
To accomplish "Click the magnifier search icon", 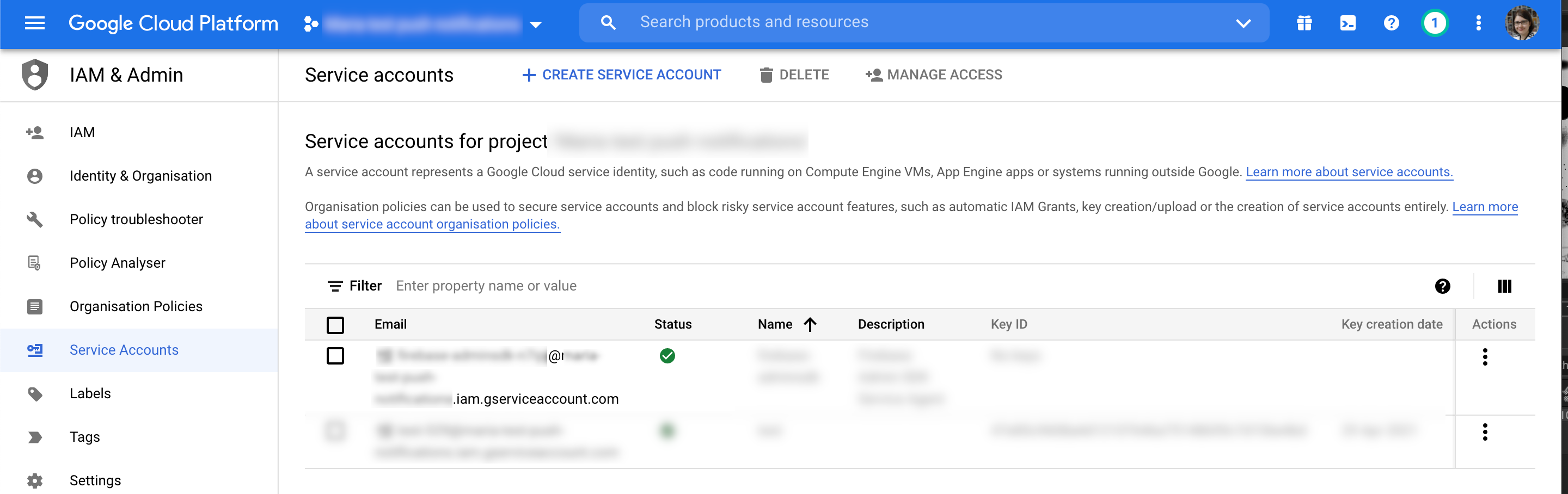I will [x=608, y=22].
